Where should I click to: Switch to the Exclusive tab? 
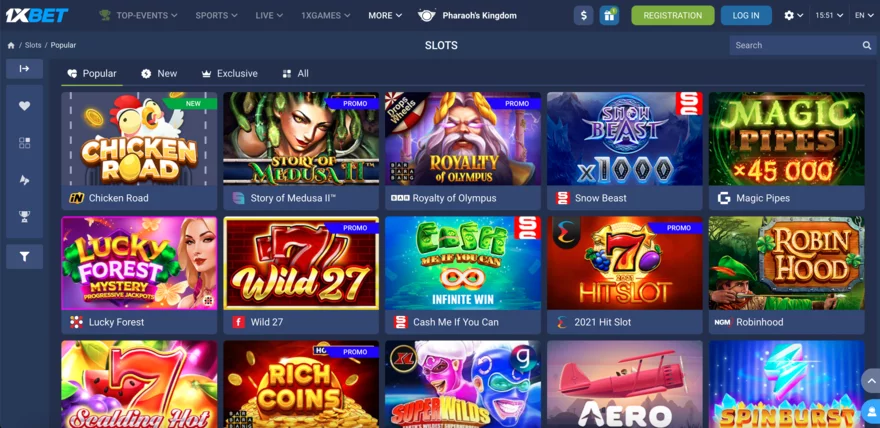coord(230,73)
